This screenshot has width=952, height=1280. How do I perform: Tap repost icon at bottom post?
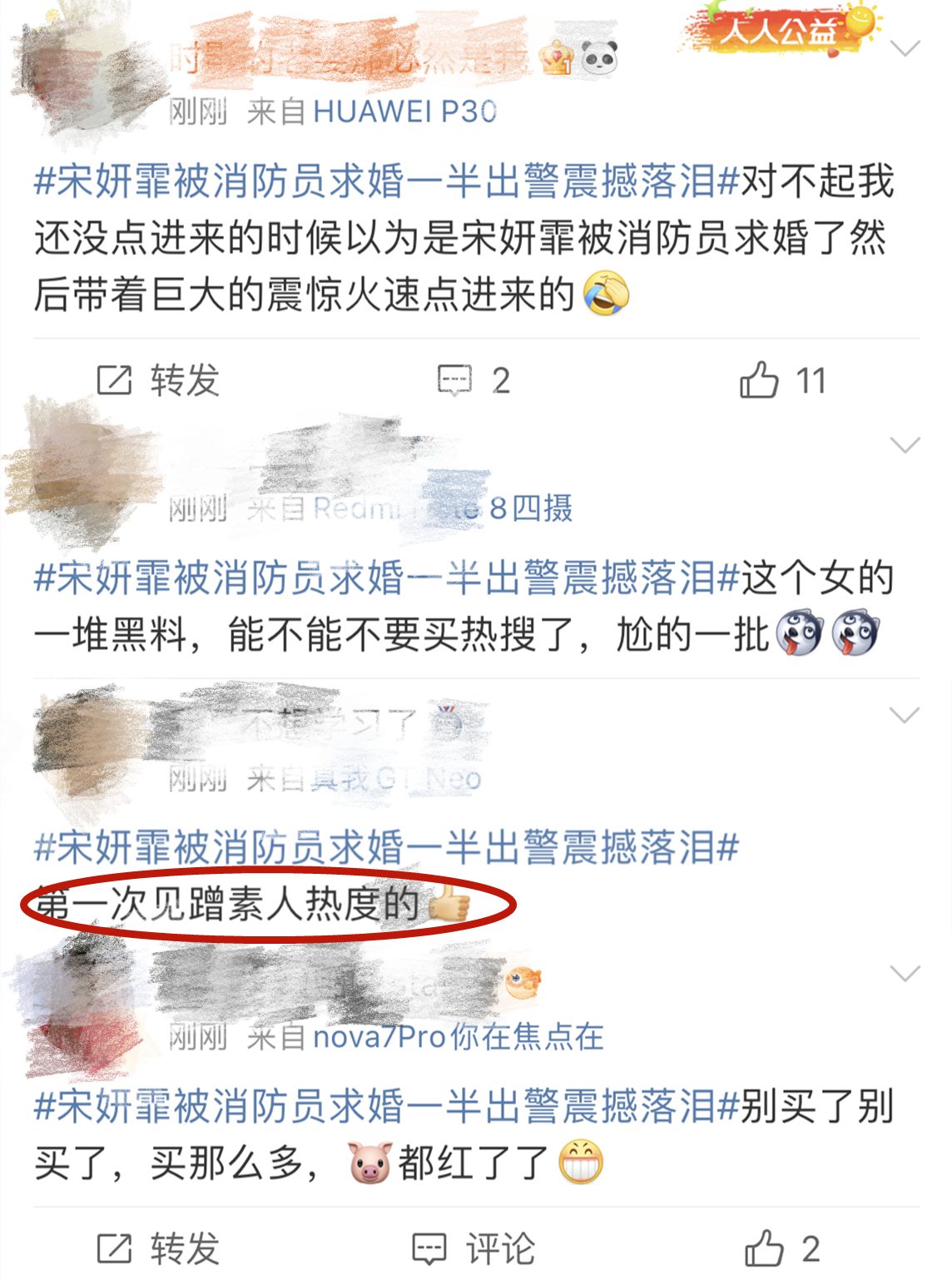(x=115, y=1249)
